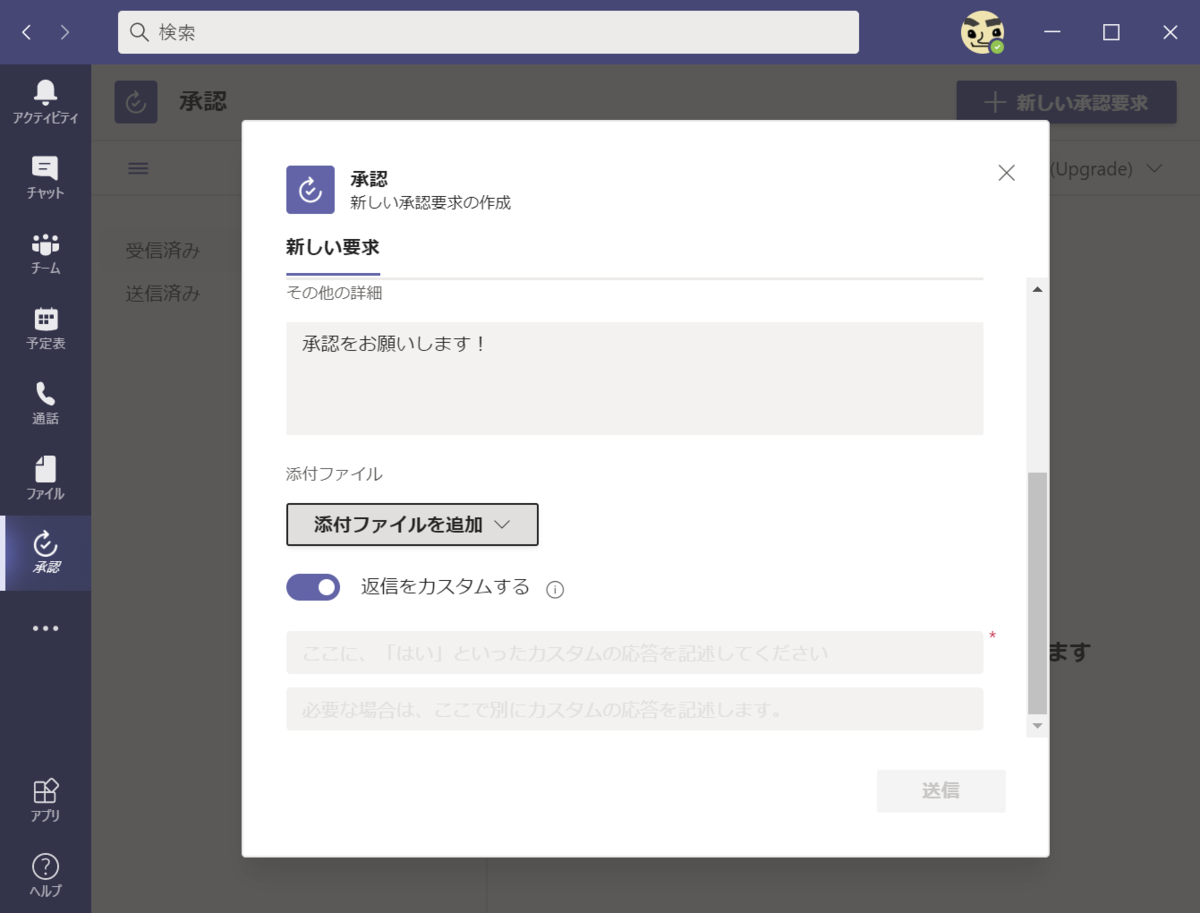The width and height of the screenshot is (1200, 913).
Task: Click the second custom response field
Action: pyautogui.click(x=634, y=709)
